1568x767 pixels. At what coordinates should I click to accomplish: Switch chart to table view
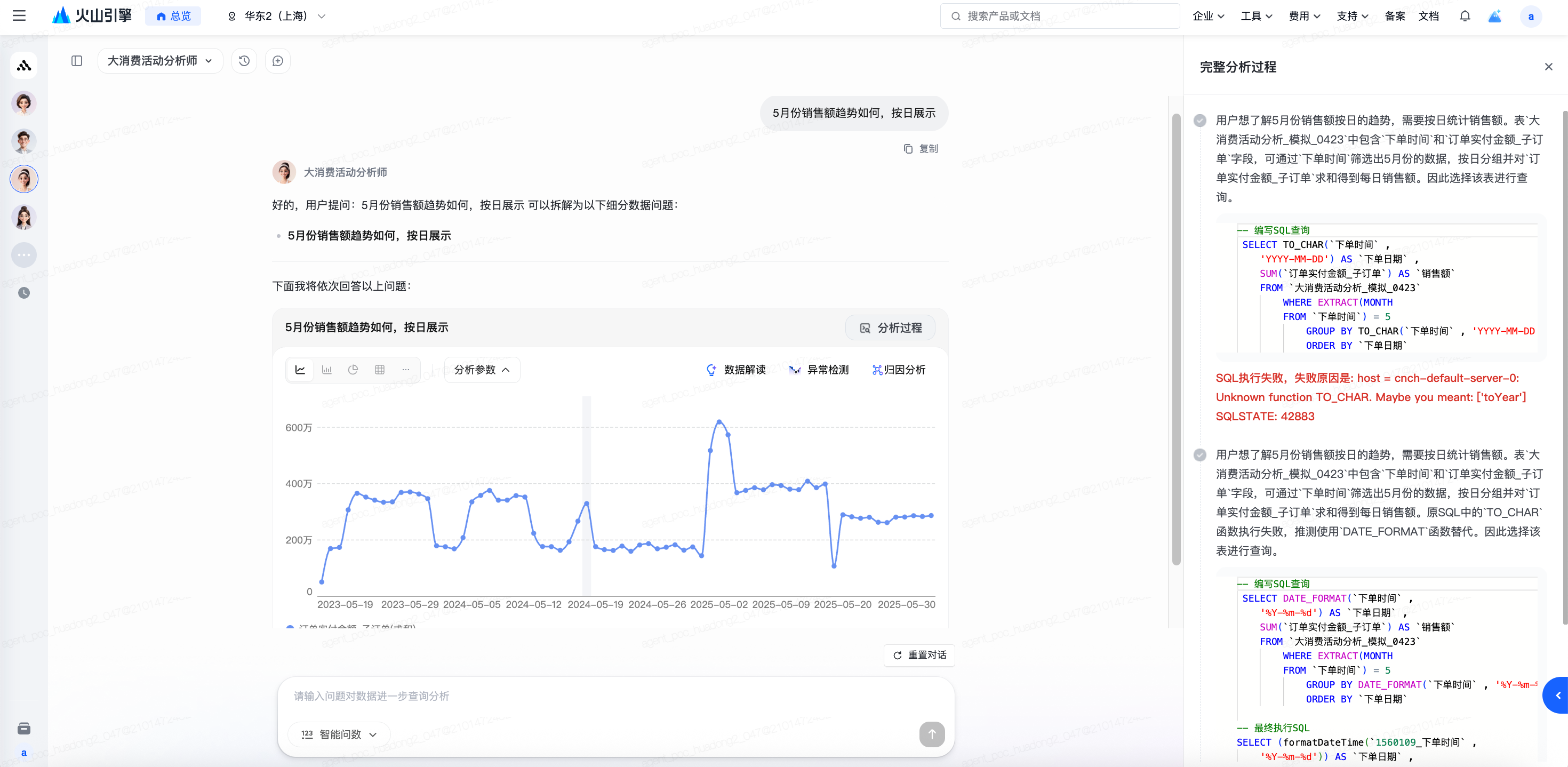pos(380,370)
